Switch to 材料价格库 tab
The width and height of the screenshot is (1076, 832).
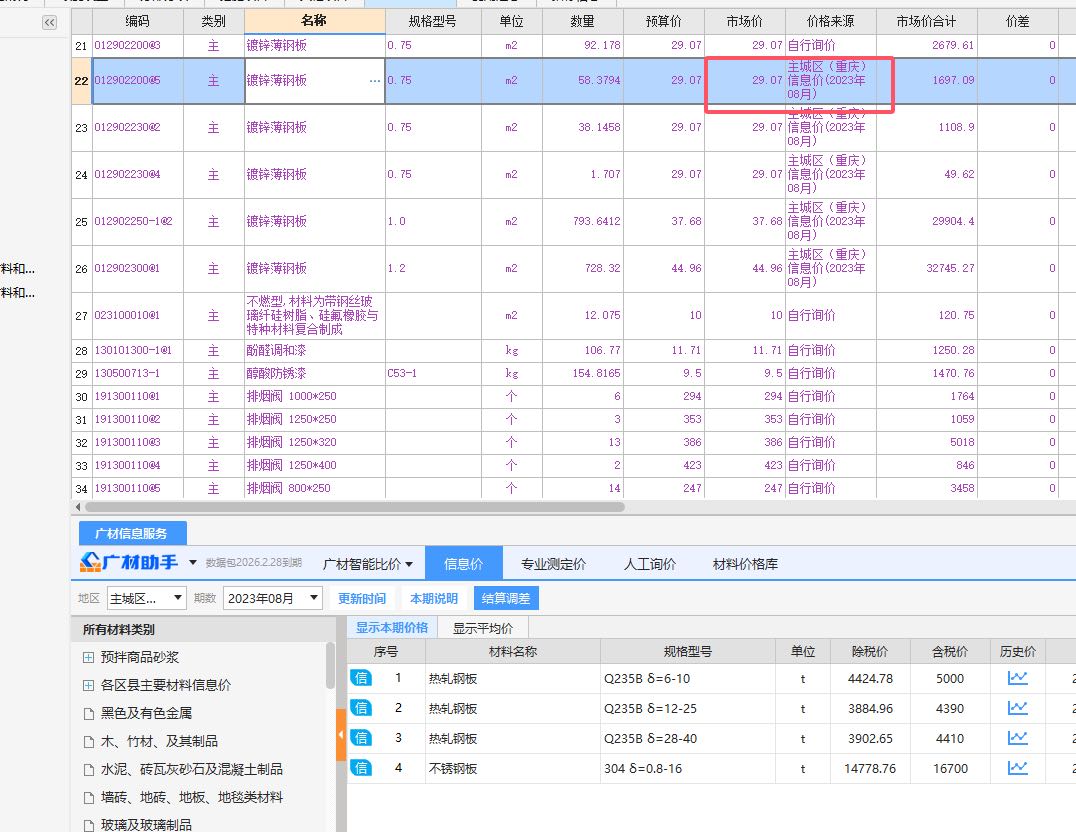coord(745,564)
